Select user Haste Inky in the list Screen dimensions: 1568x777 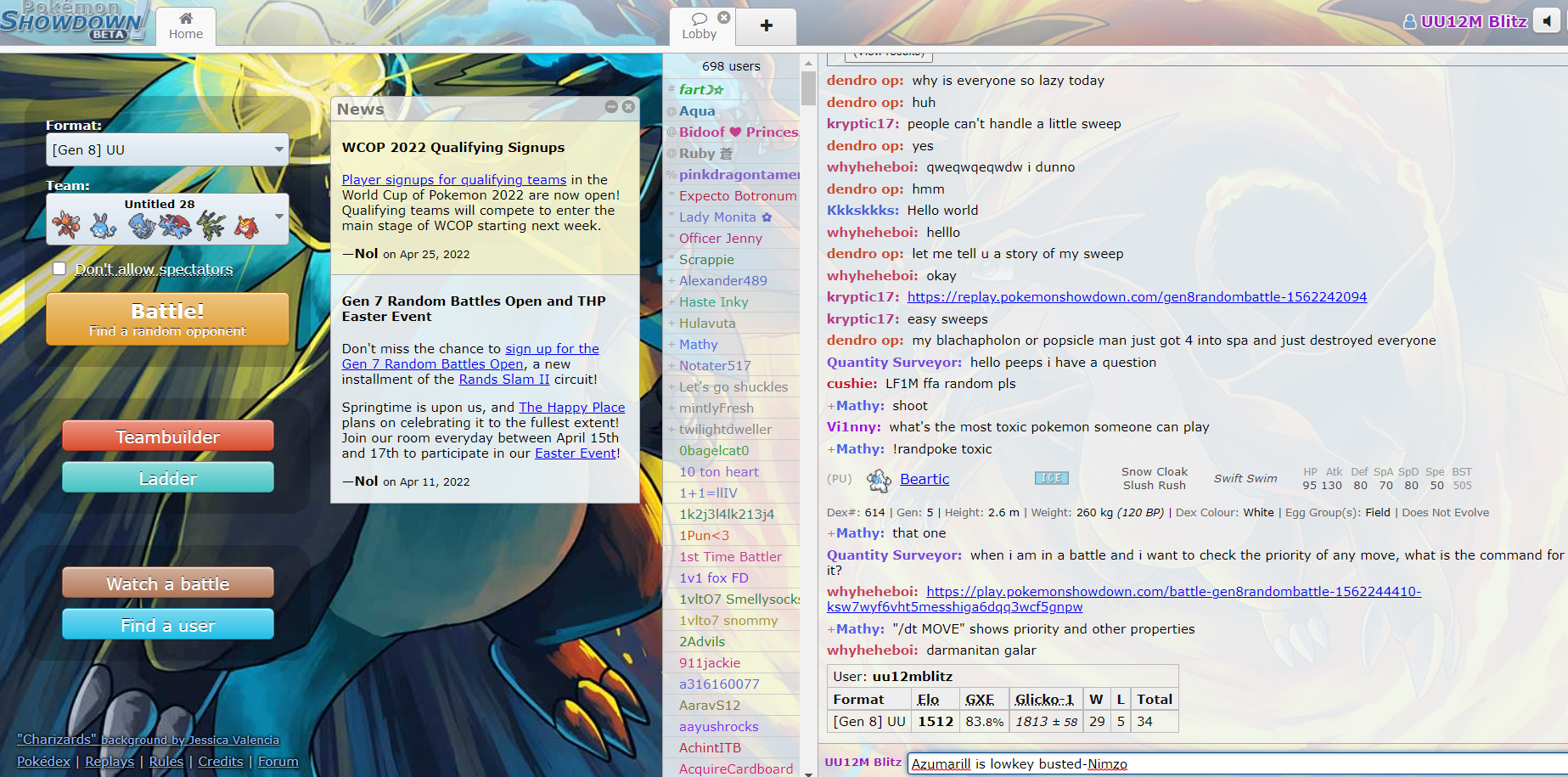tap(732, 301)
